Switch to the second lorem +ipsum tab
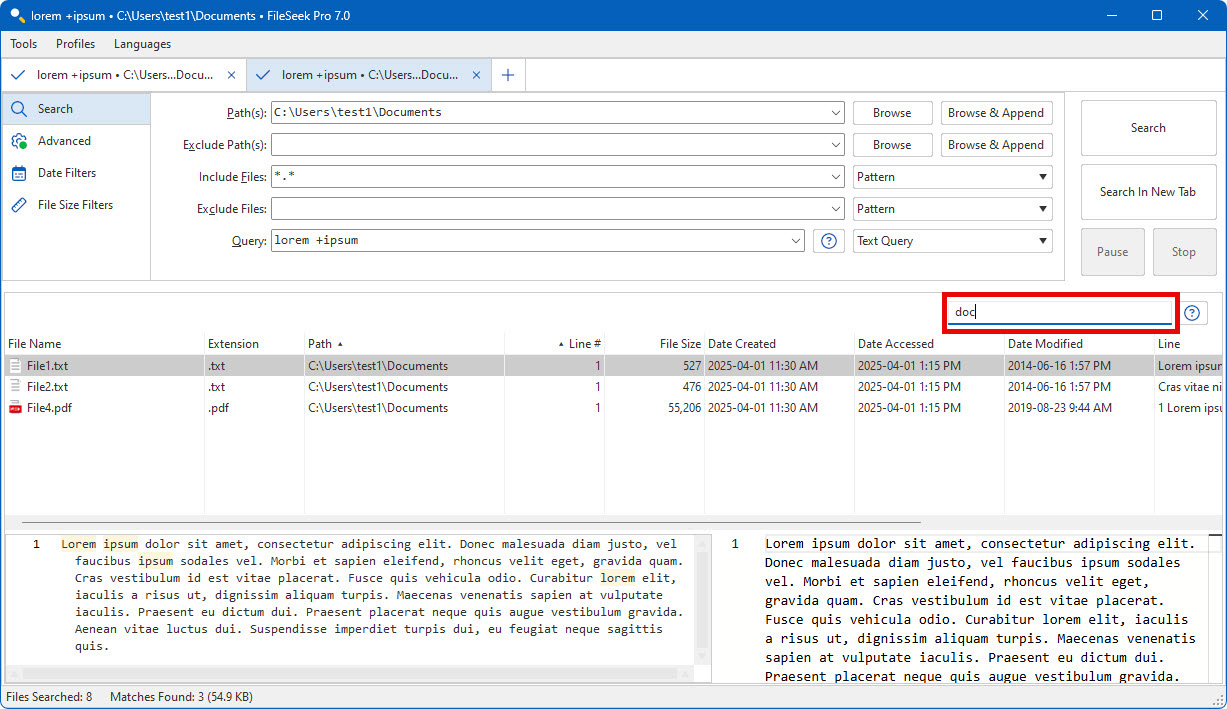Viewport: 1227px width, 709px height. 368,75
